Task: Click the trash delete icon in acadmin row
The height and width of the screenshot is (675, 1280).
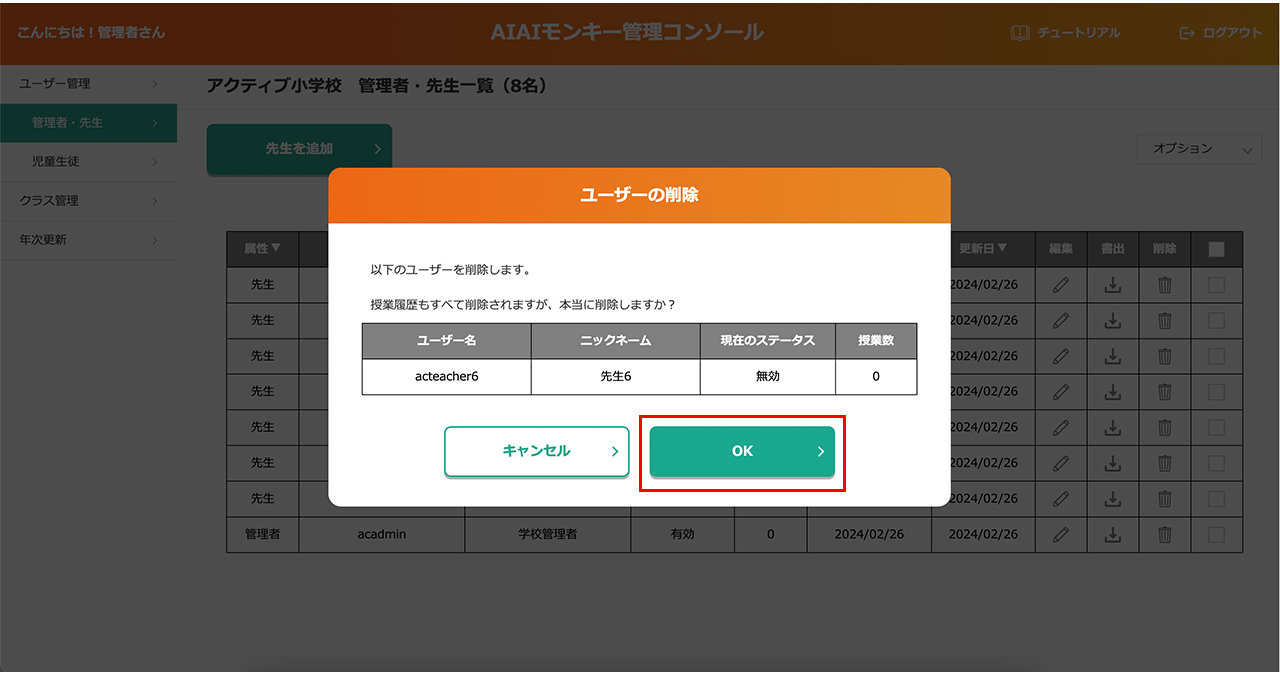Action: 1164,535
